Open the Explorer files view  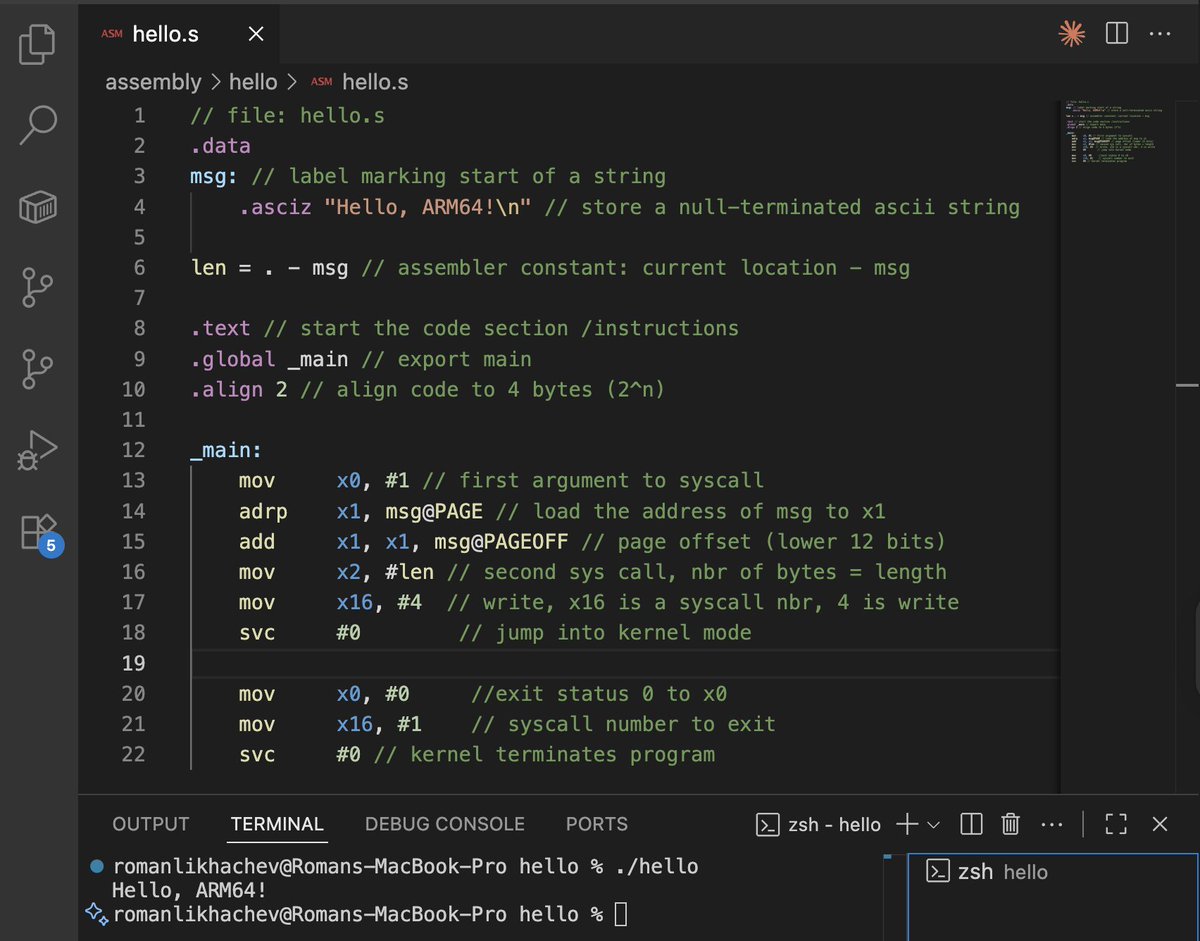coord(39,43)
